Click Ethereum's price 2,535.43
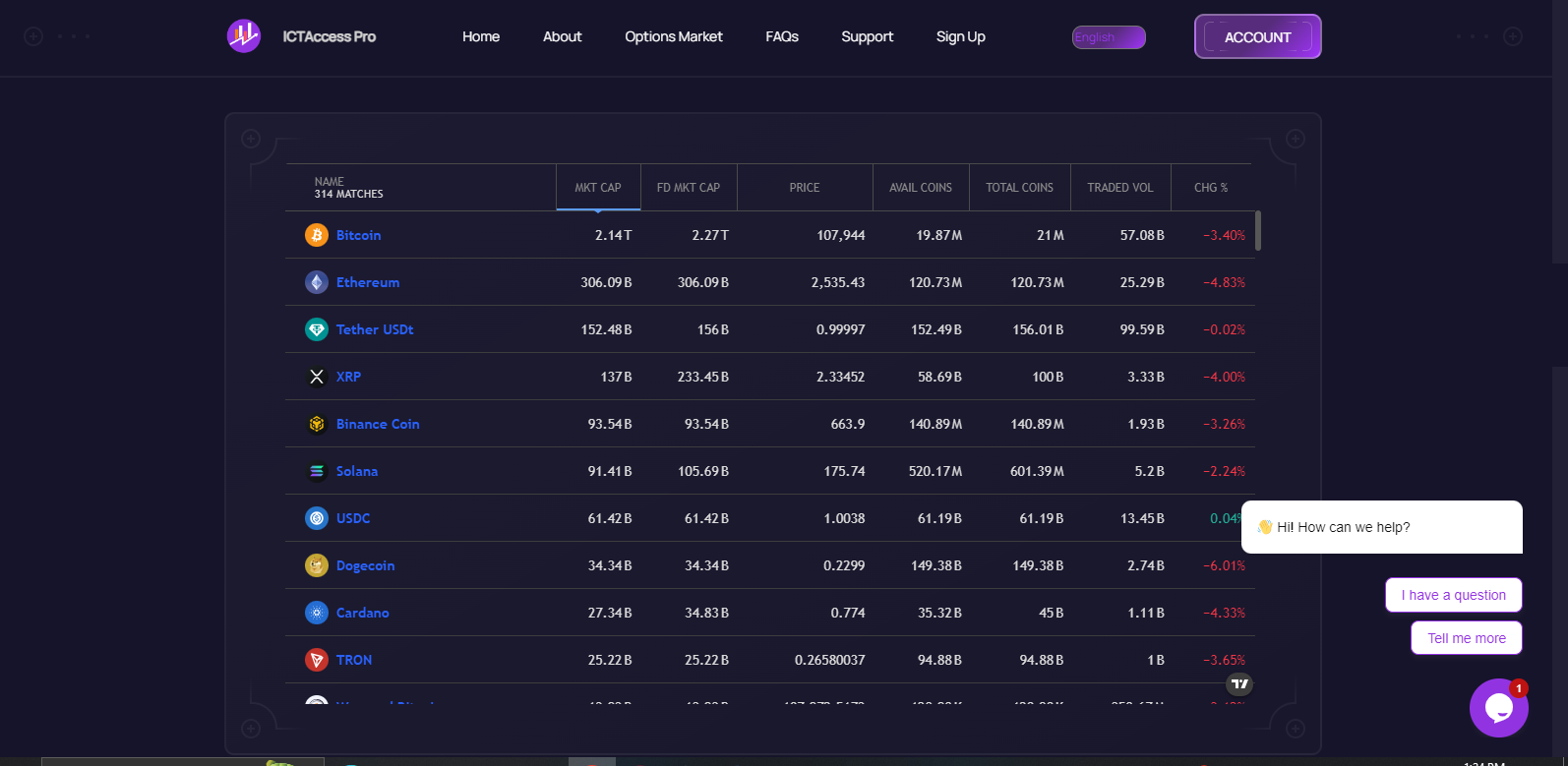Viewport: 1568px width, 766px height. pyautogui.click(x=838, y=282)
